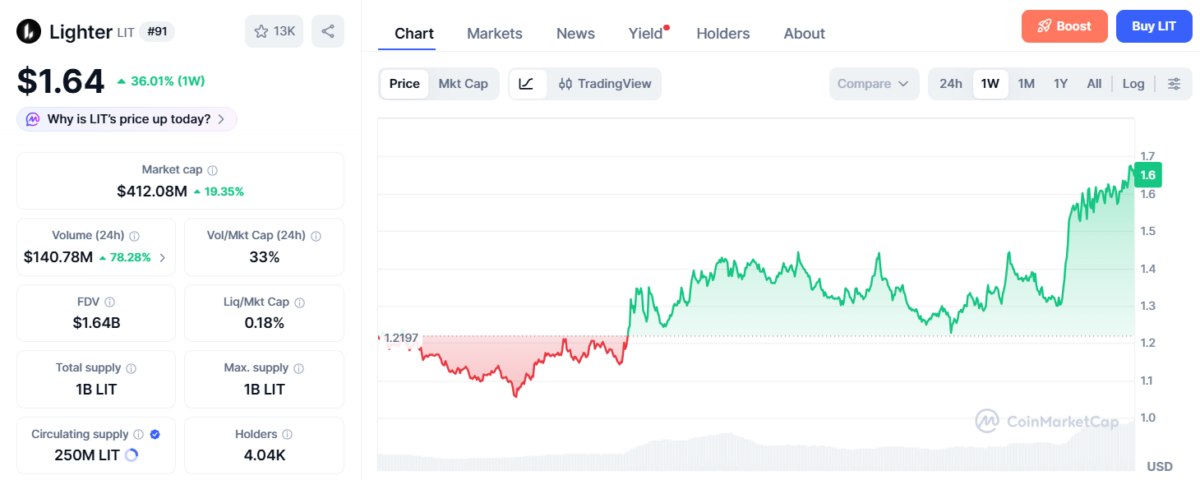The height and width of the screenshot is (480, 1200).
Task: Open the Markets tab
Action: [x=495, y=33]
